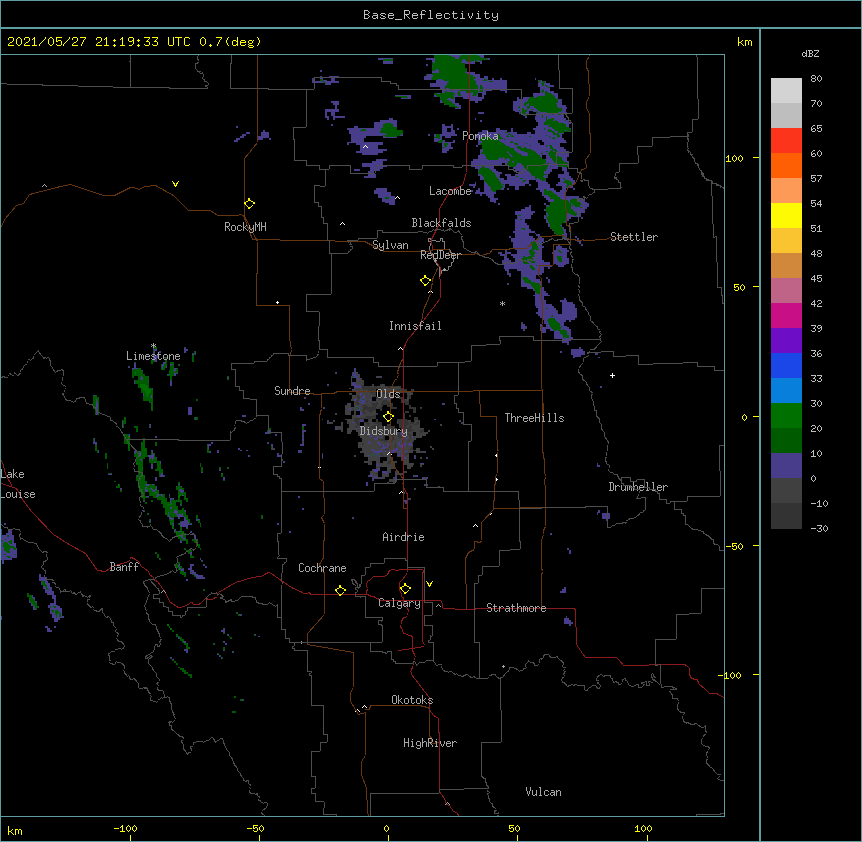Pick the bright yellow swatch in dBZ legend
Image resolution: width=862 pixels, height=842 pixels.
tap(786, 215)
